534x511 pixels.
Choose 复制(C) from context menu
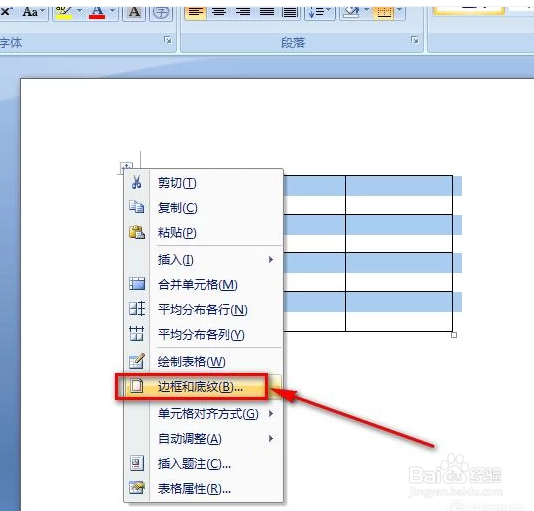pyautogui.click(x=203, y=208)
